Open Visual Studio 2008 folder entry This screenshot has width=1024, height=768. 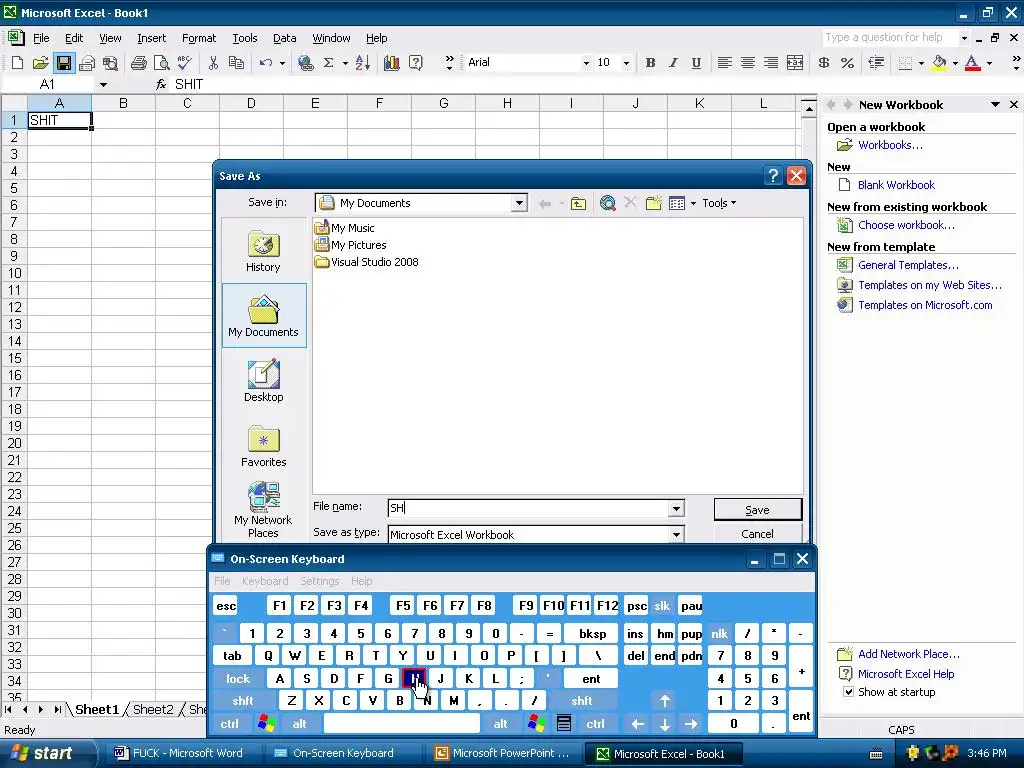coord(366,262)
